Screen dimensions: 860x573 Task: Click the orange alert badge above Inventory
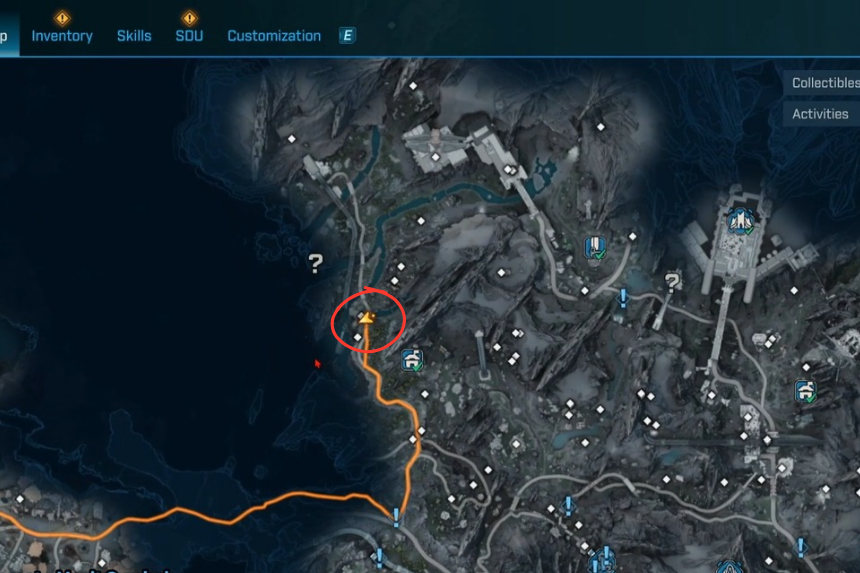[x=62, y=18]
